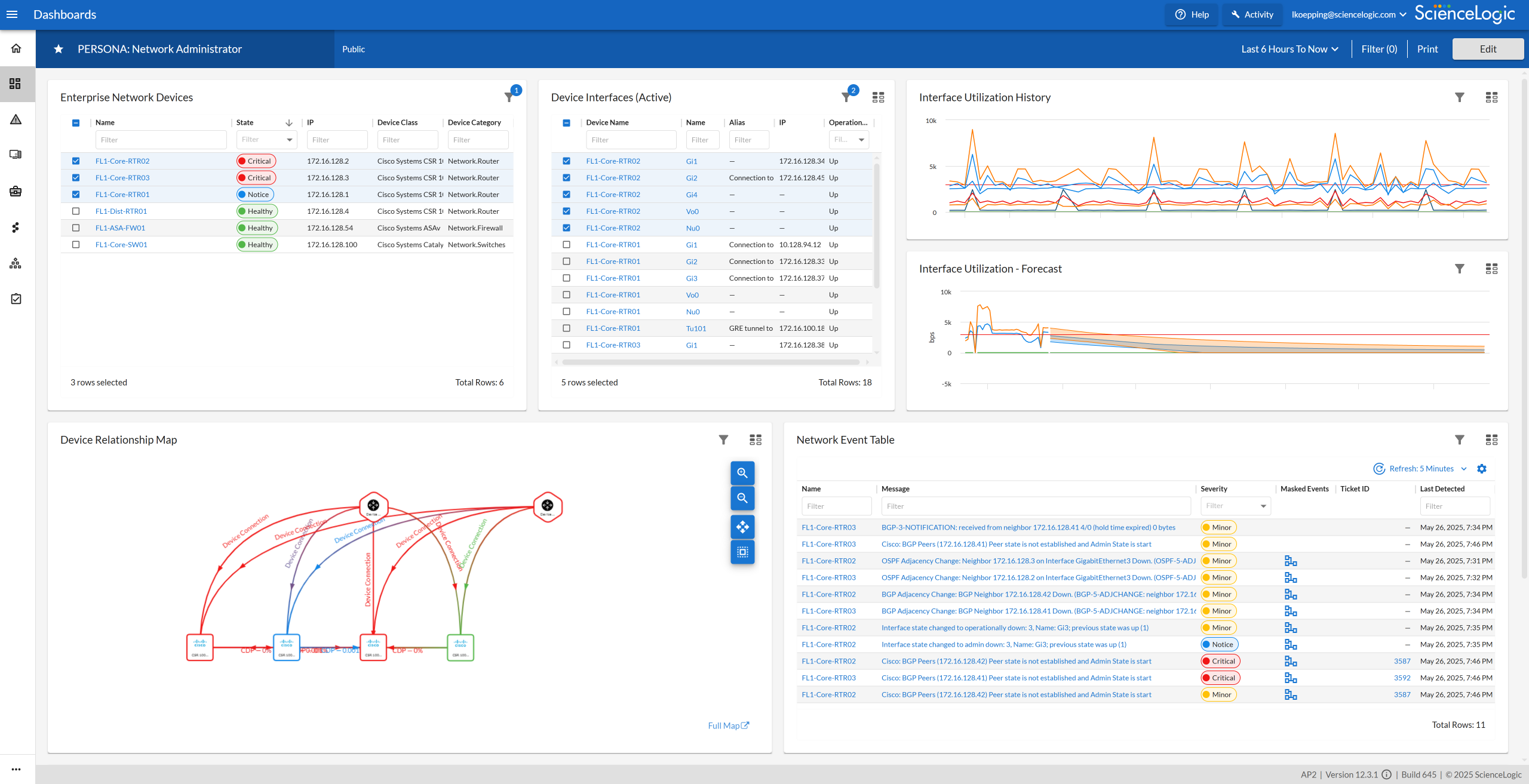The height and width of the screenshot is (784, 1529).
Task: Open the Help menu
Action: (x=1192, y=14)
